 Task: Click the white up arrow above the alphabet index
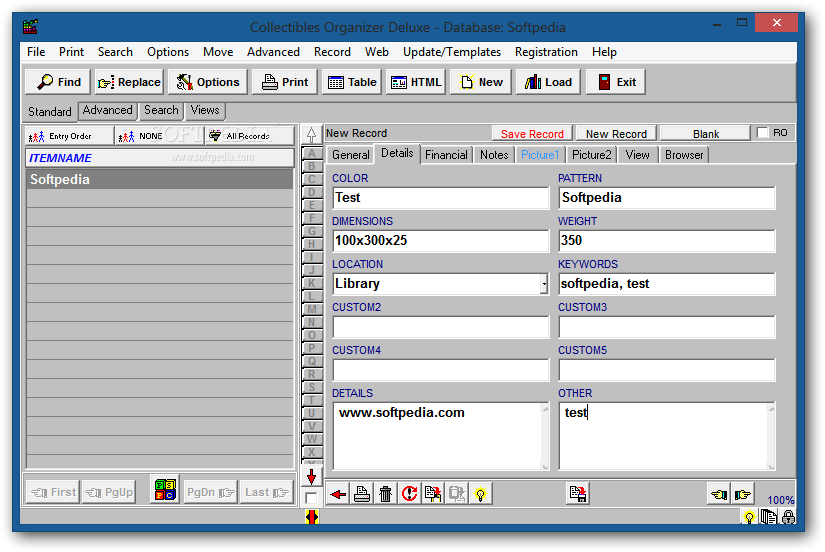[311, 135]
